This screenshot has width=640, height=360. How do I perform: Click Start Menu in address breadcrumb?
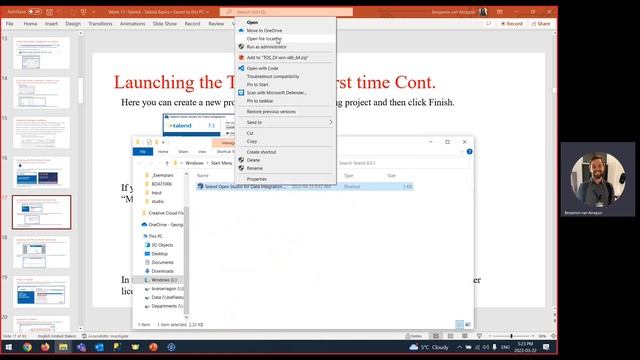coord(222,163)
